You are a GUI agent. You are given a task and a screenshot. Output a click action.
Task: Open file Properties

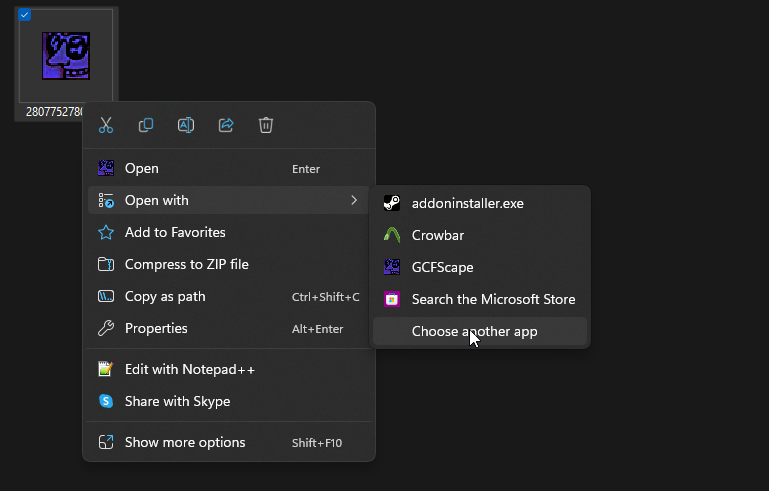pyautogui.click(x=156, y=328)
